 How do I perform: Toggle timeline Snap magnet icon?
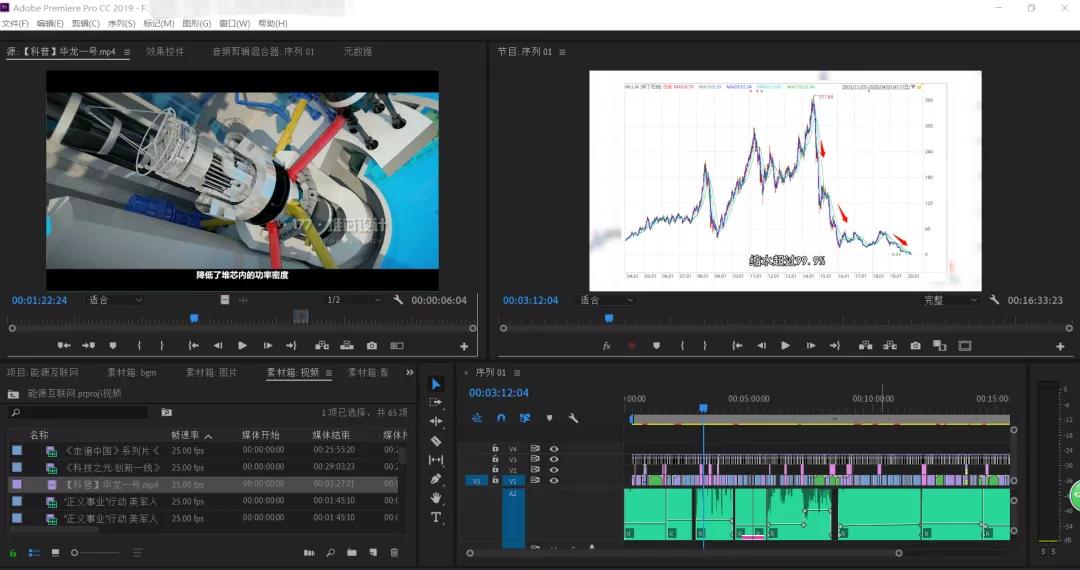point(501,418)
